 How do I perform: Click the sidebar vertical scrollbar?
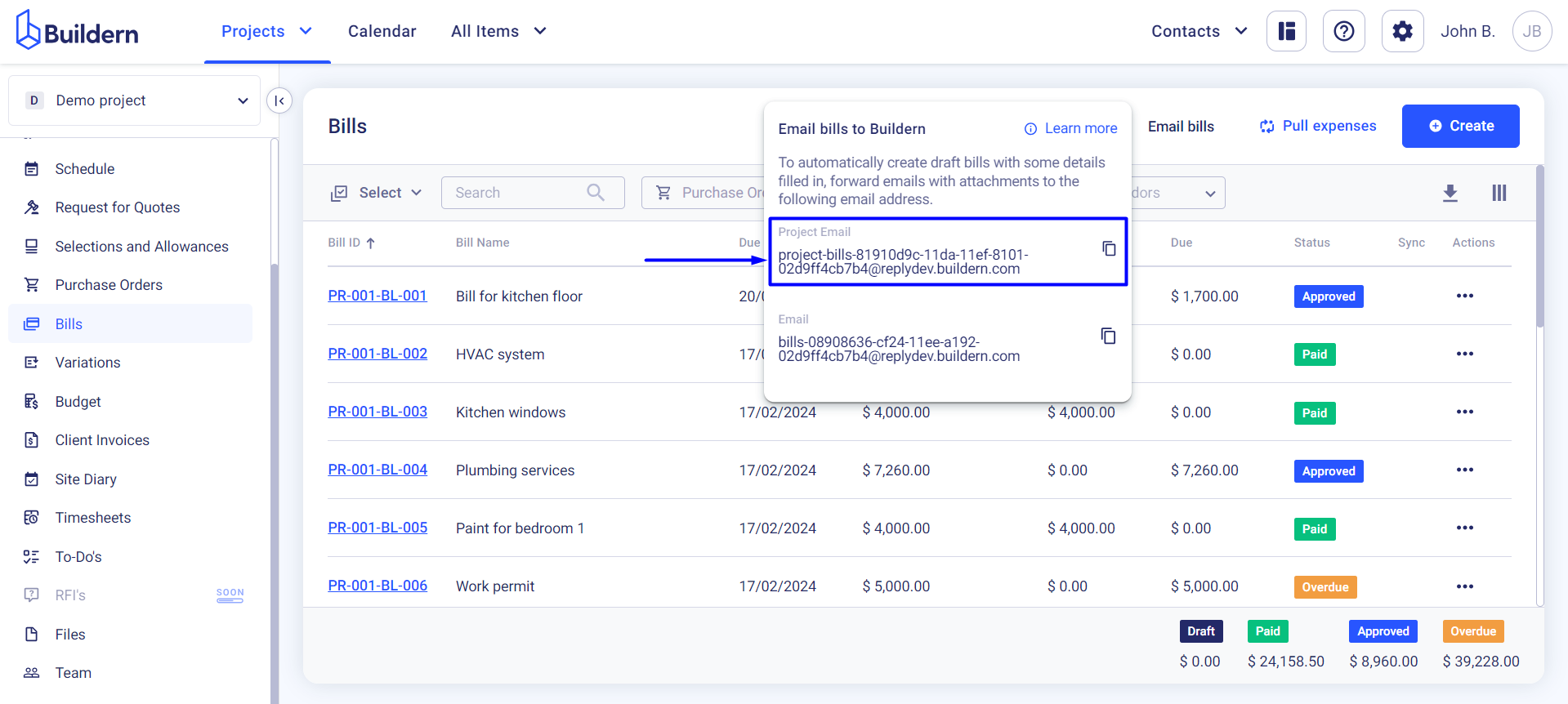point(275,482)
